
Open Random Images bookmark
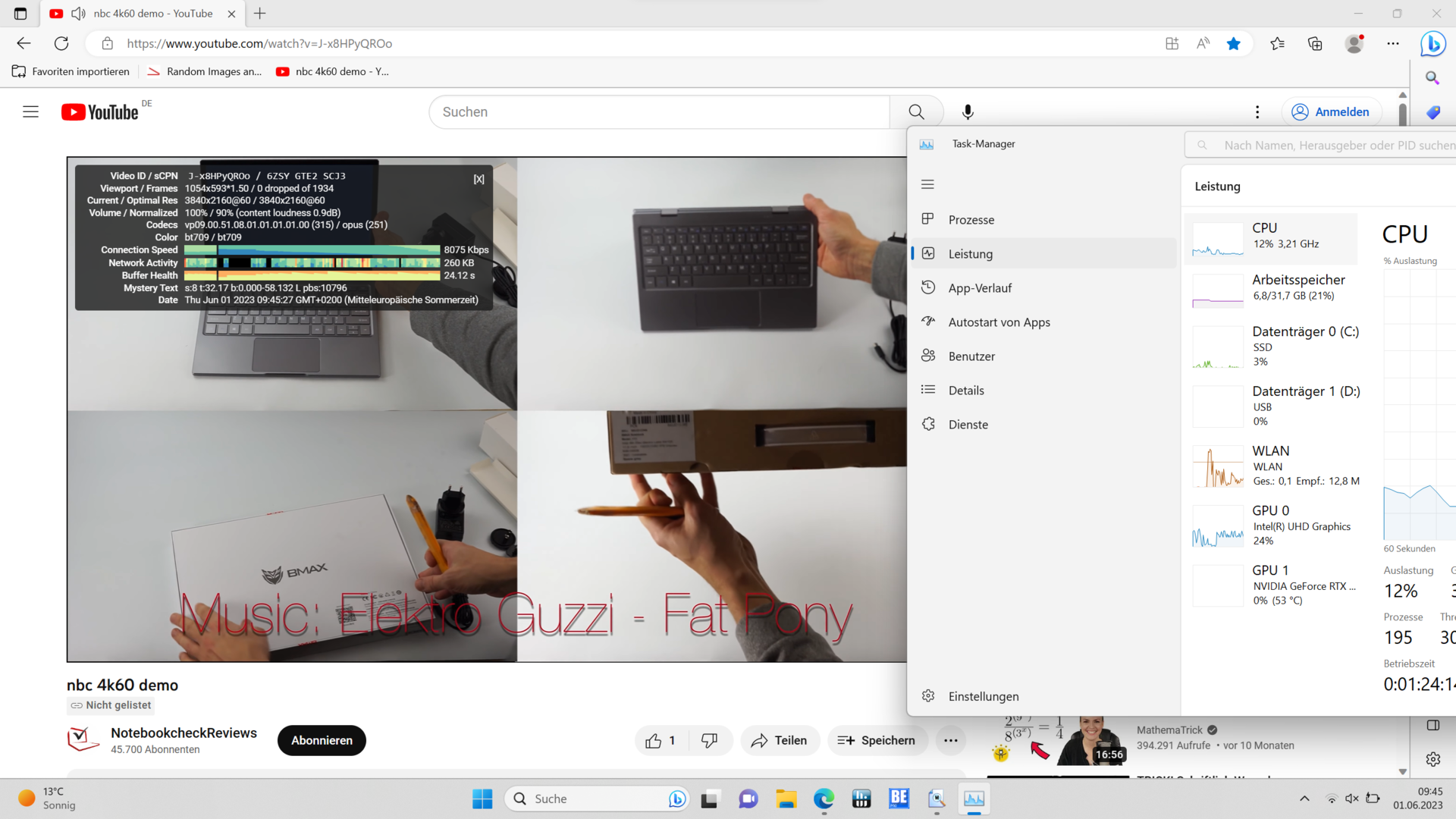pyautogui.click(x=205, y=71)
